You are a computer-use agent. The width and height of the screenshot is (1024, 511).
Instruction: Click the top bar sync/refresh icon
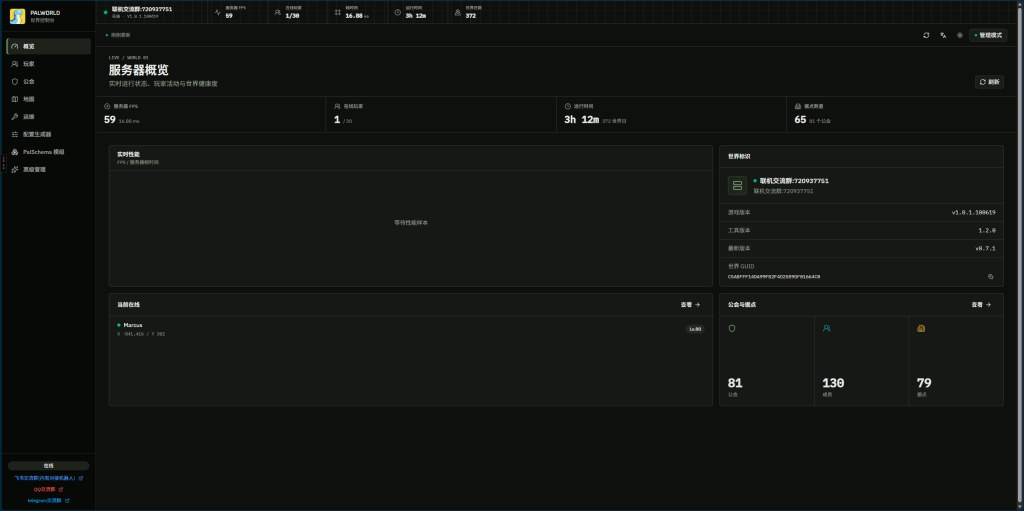coord(926,35)
